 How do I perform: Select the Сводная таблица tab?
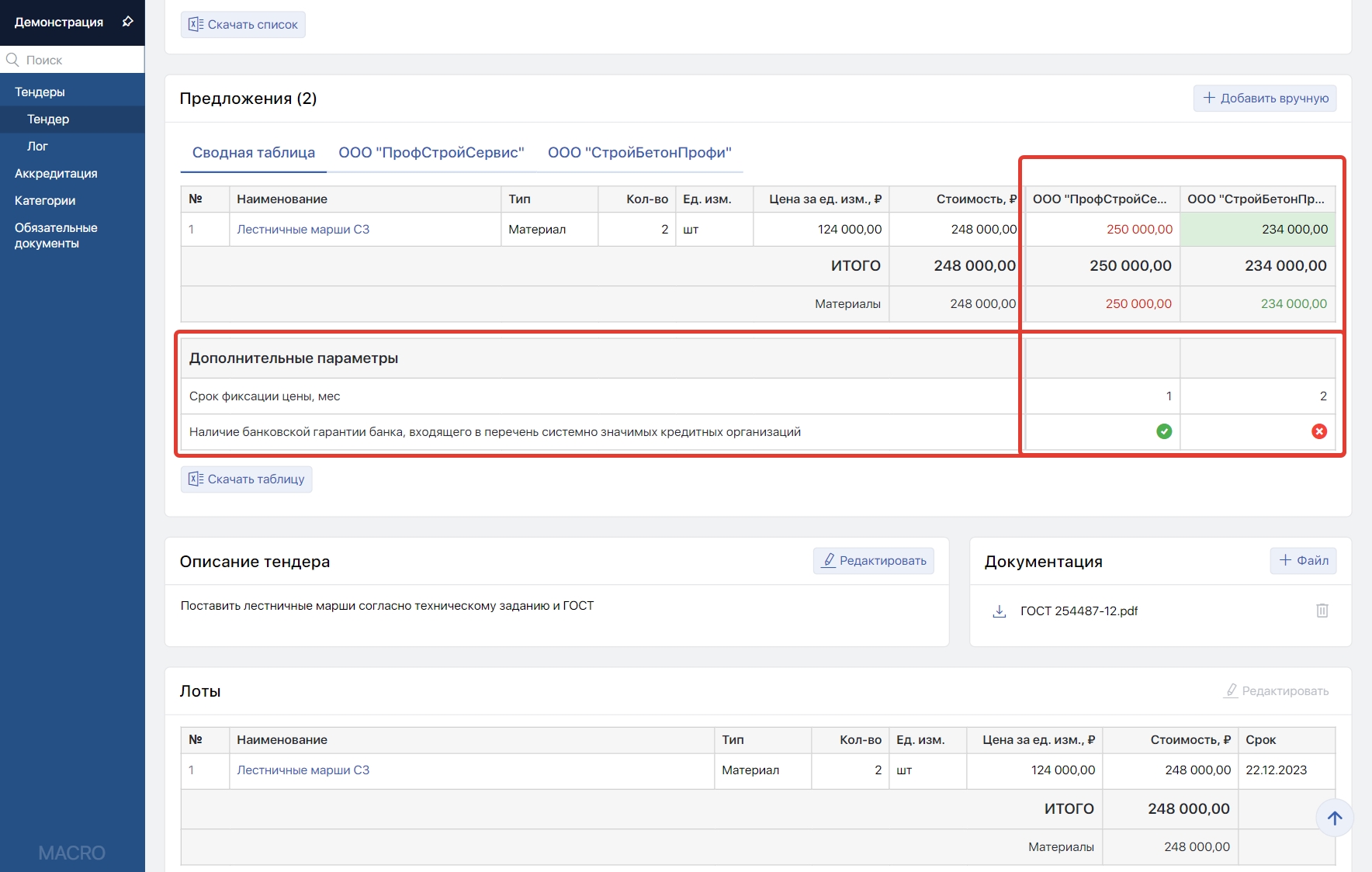[x=254, y=153]
